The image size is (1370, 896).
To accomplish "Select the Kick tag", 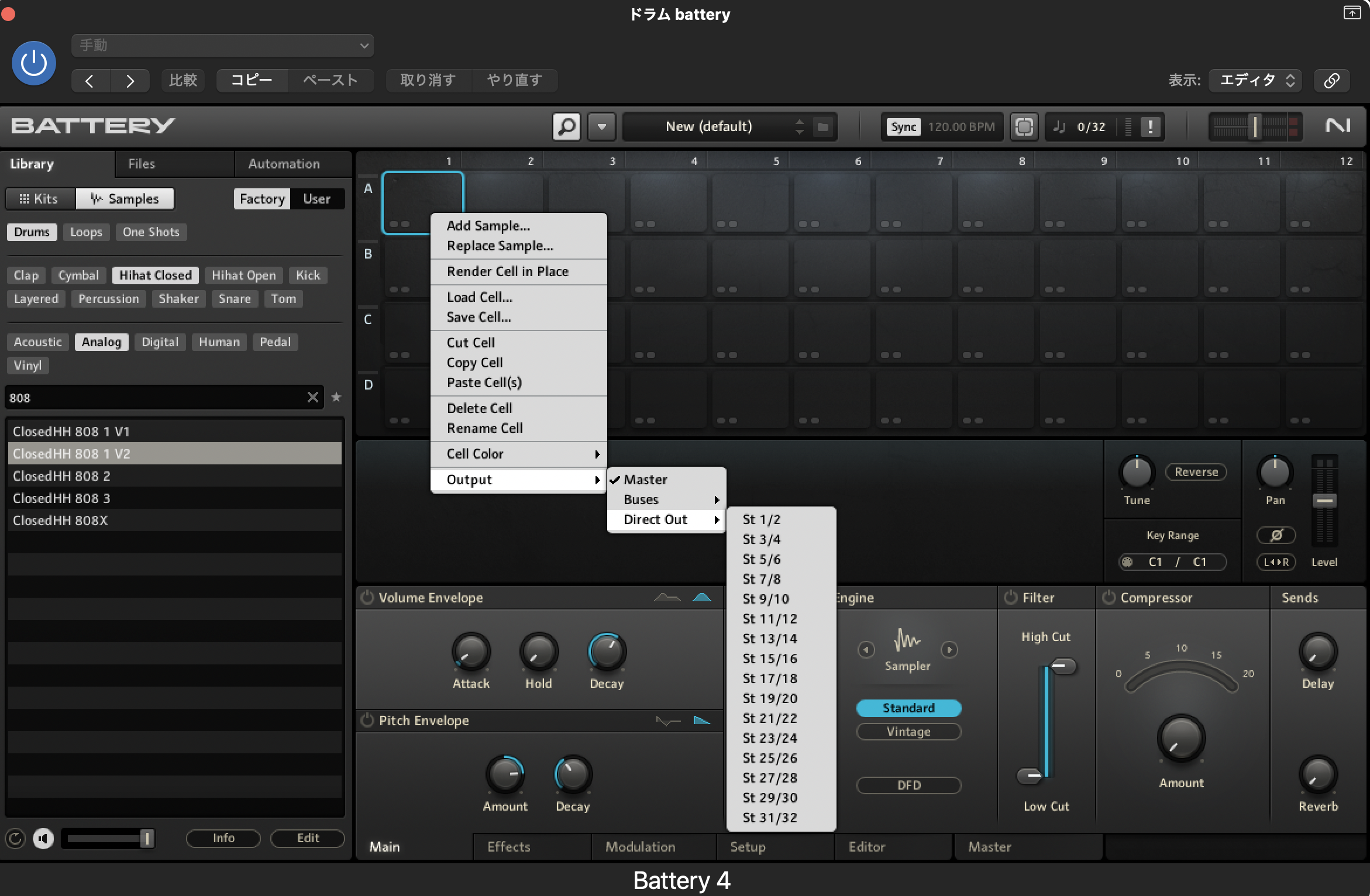I will [308, 275].
